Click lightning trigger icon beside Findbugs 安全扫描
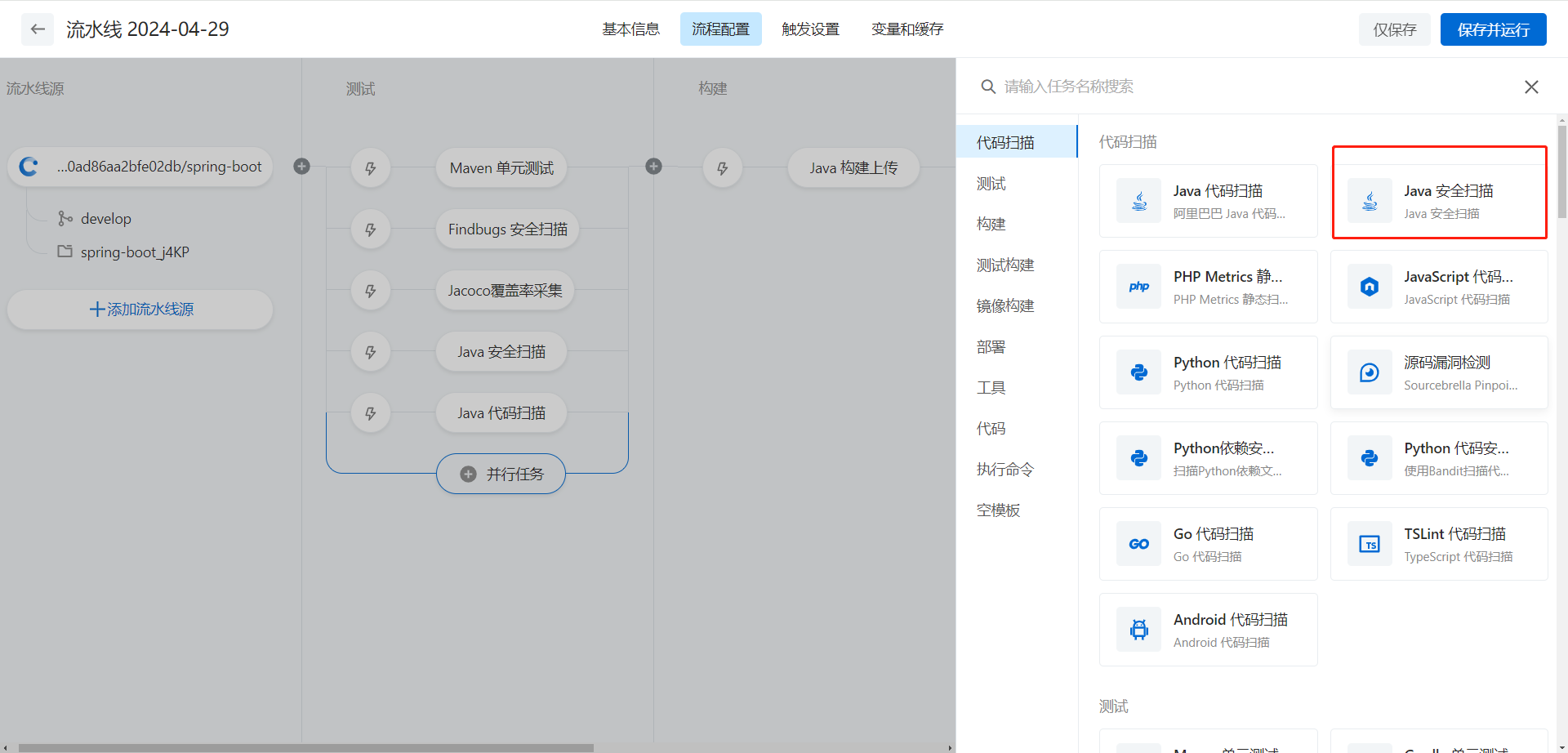 371,229
